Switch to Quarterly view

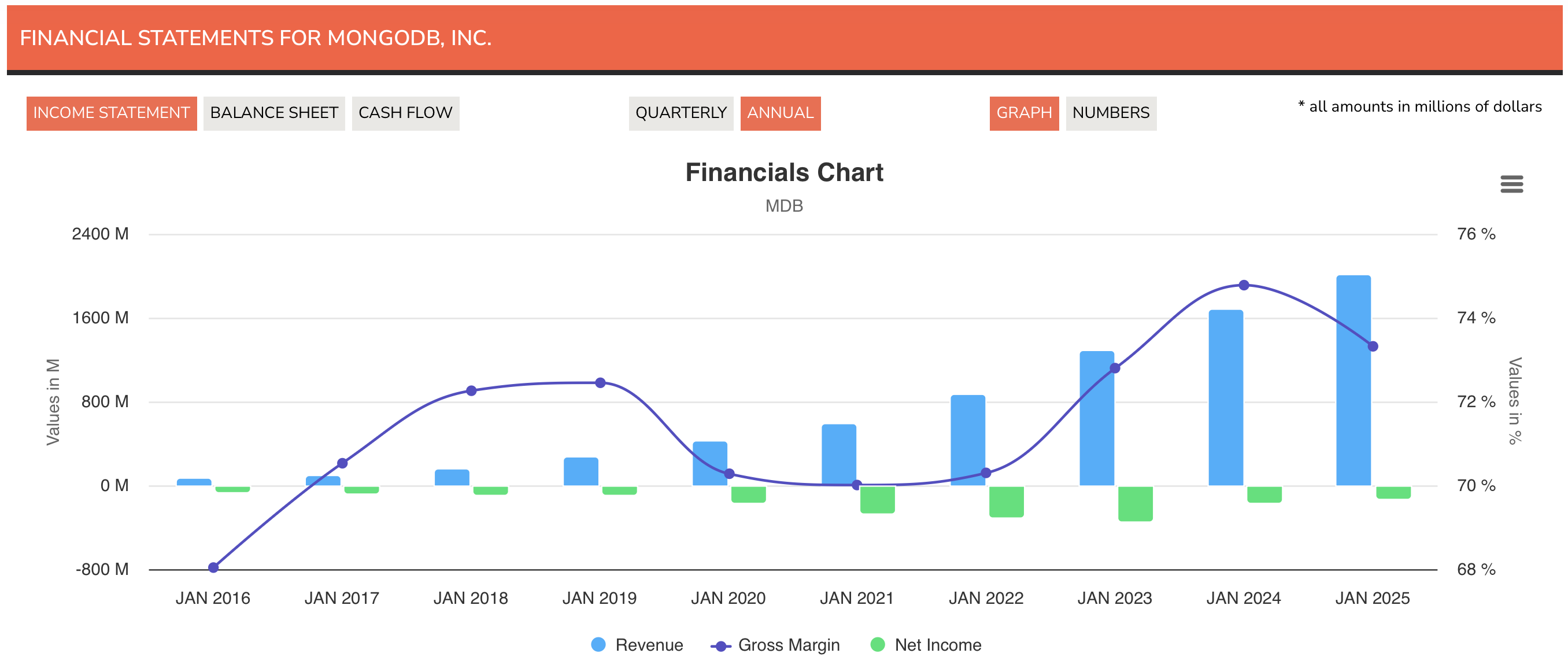pyautogui.click(x=681, y=113)
